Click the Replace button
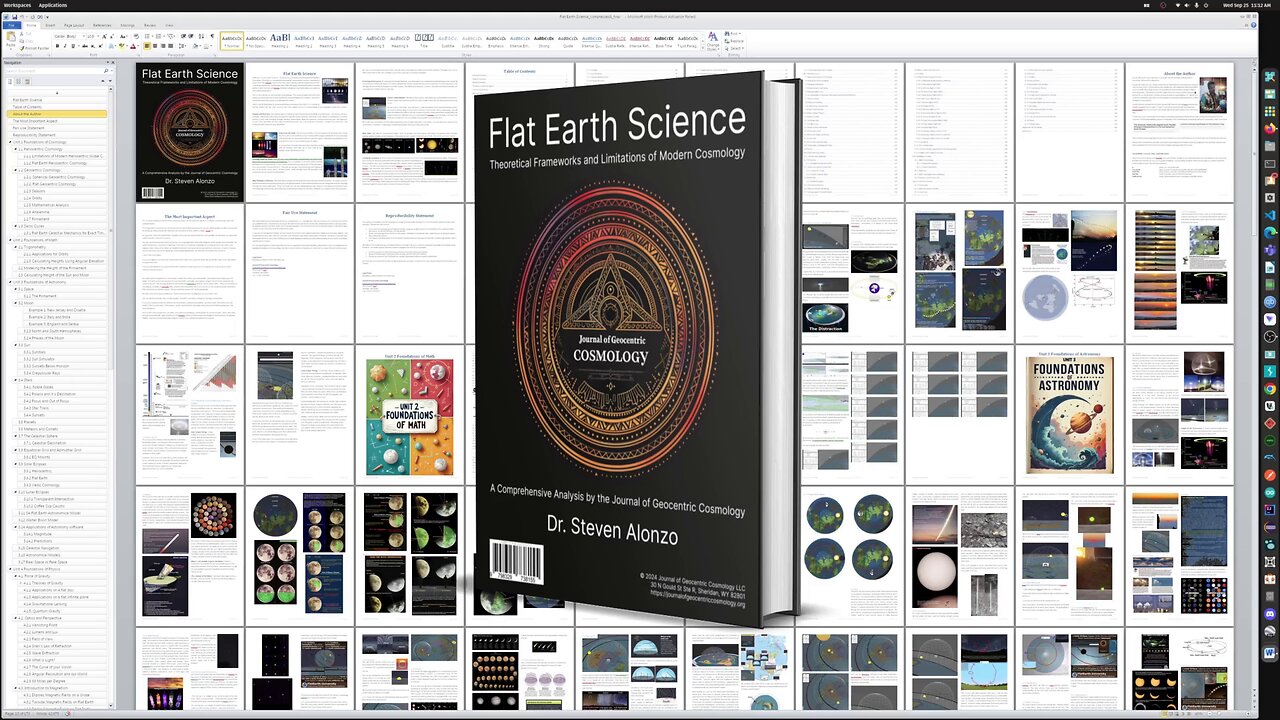The image size is (1280, 720). [734, 41]
